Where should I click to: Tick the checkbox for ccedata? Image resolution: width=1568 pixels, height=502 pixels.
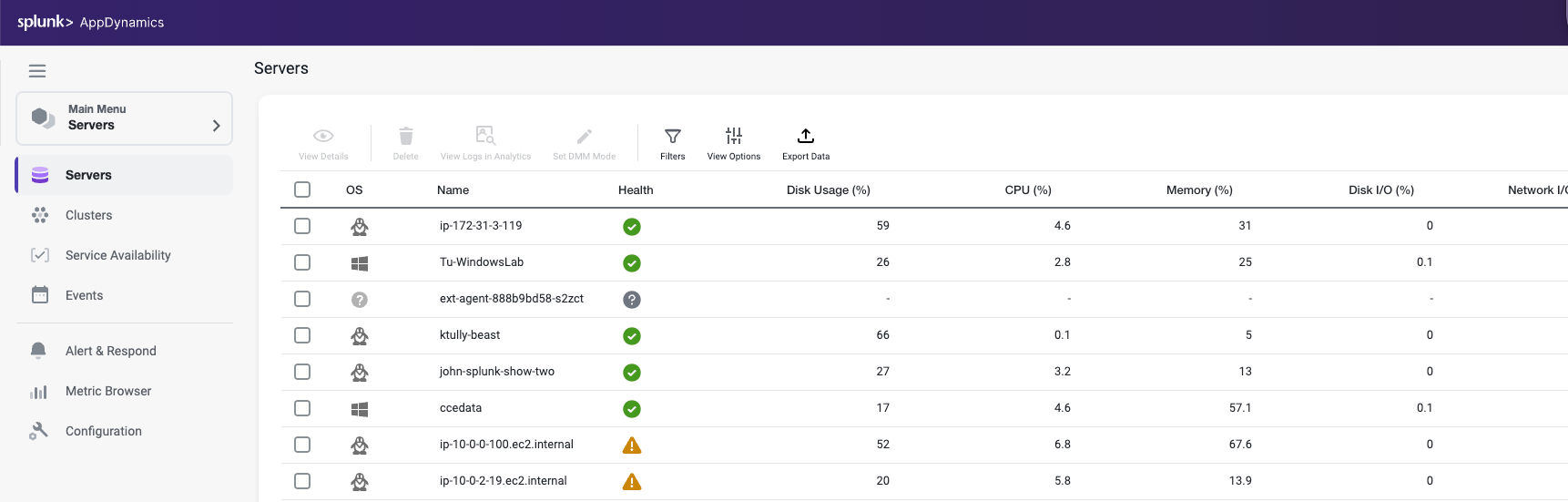pos(302,408)
